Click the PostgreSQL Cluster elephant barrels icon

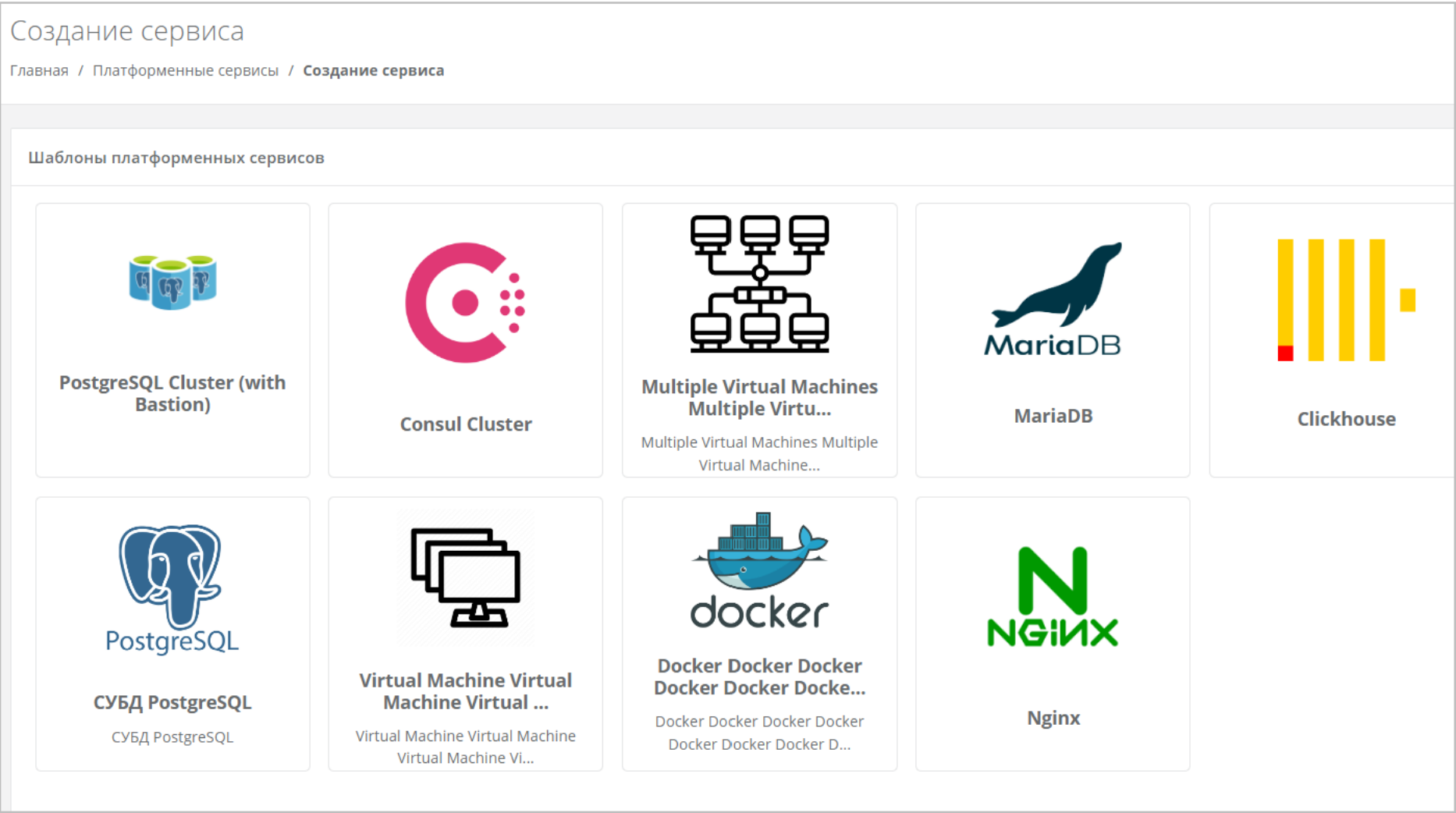172,281
